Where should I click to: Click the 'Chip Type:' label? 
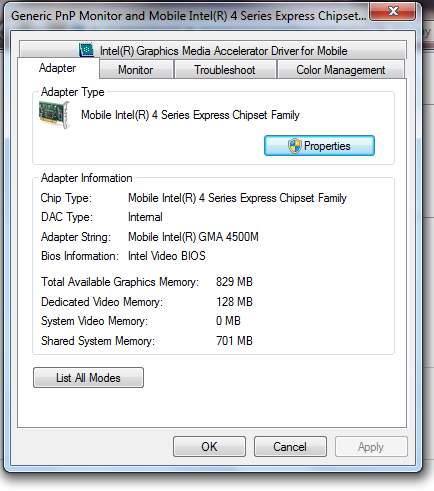[x=66, y=198]
